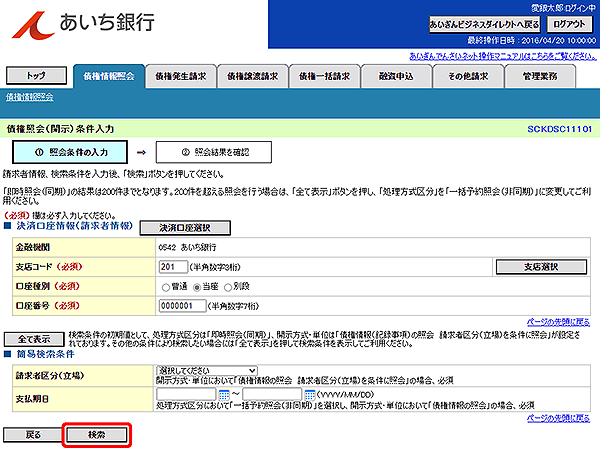Click step 2 照会結果を確認 box

(214, 152)
